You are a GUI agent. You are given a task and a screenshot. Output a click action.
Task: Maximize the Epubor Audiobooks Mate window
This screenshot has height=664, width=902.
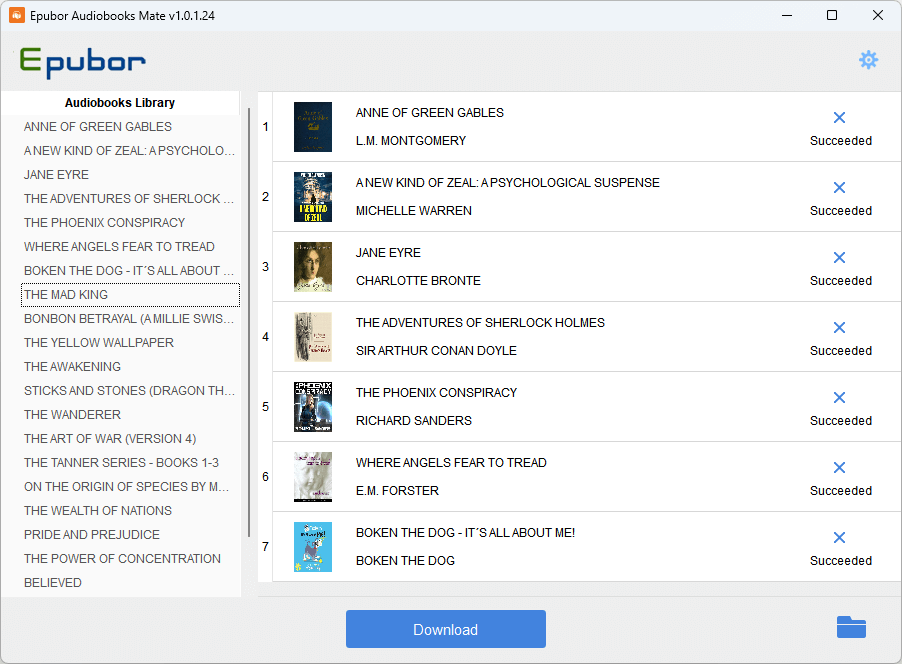click(832, 16)
